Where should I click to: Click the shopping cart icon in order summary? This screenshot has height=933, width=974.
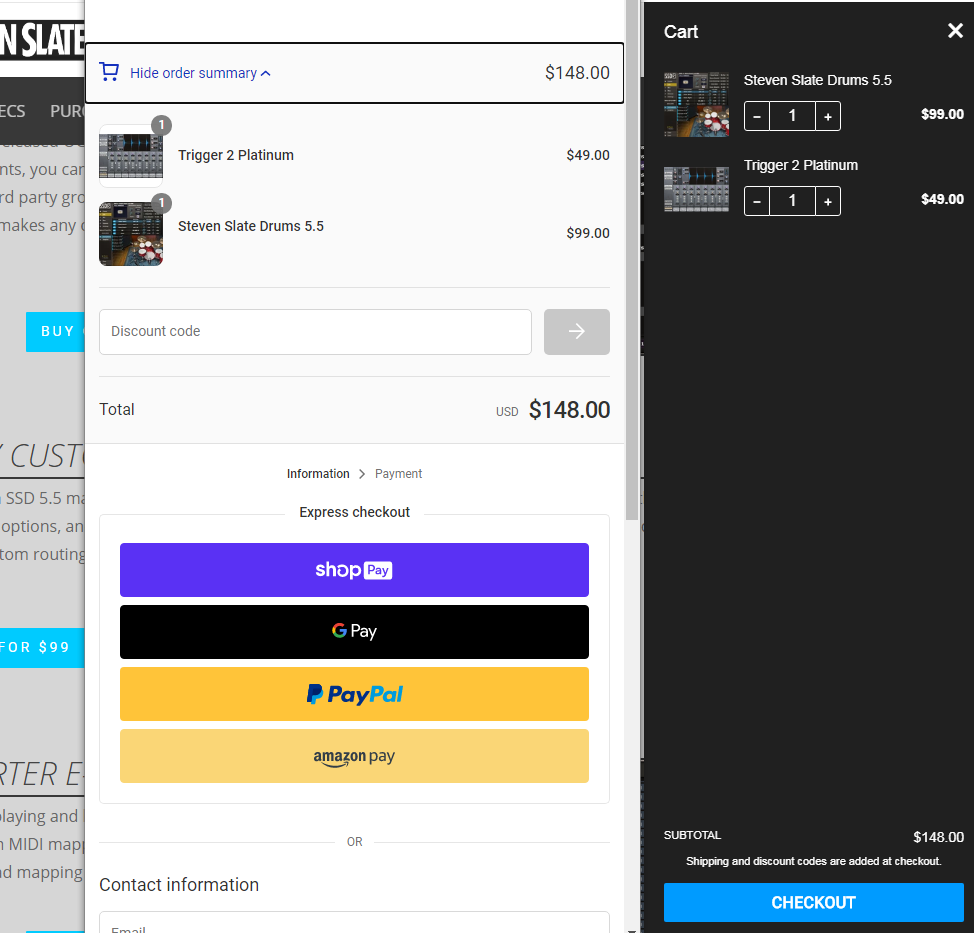click(x=109, y=72)
